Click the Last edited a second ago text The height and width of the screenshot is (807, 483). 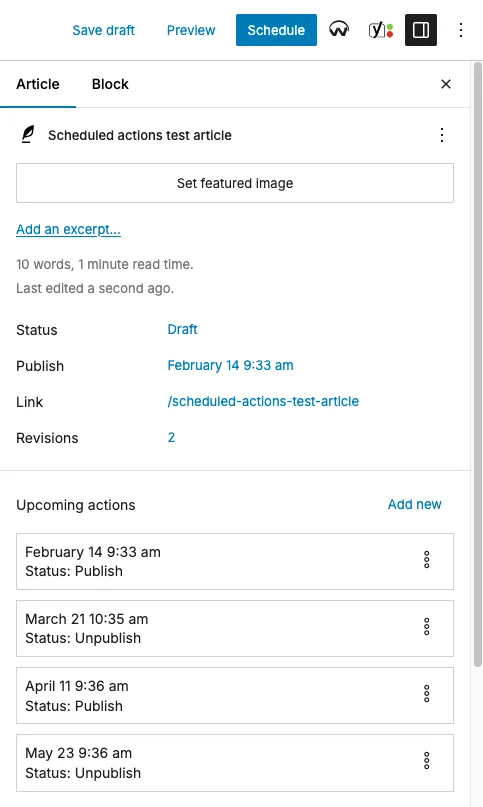(95, 288)
